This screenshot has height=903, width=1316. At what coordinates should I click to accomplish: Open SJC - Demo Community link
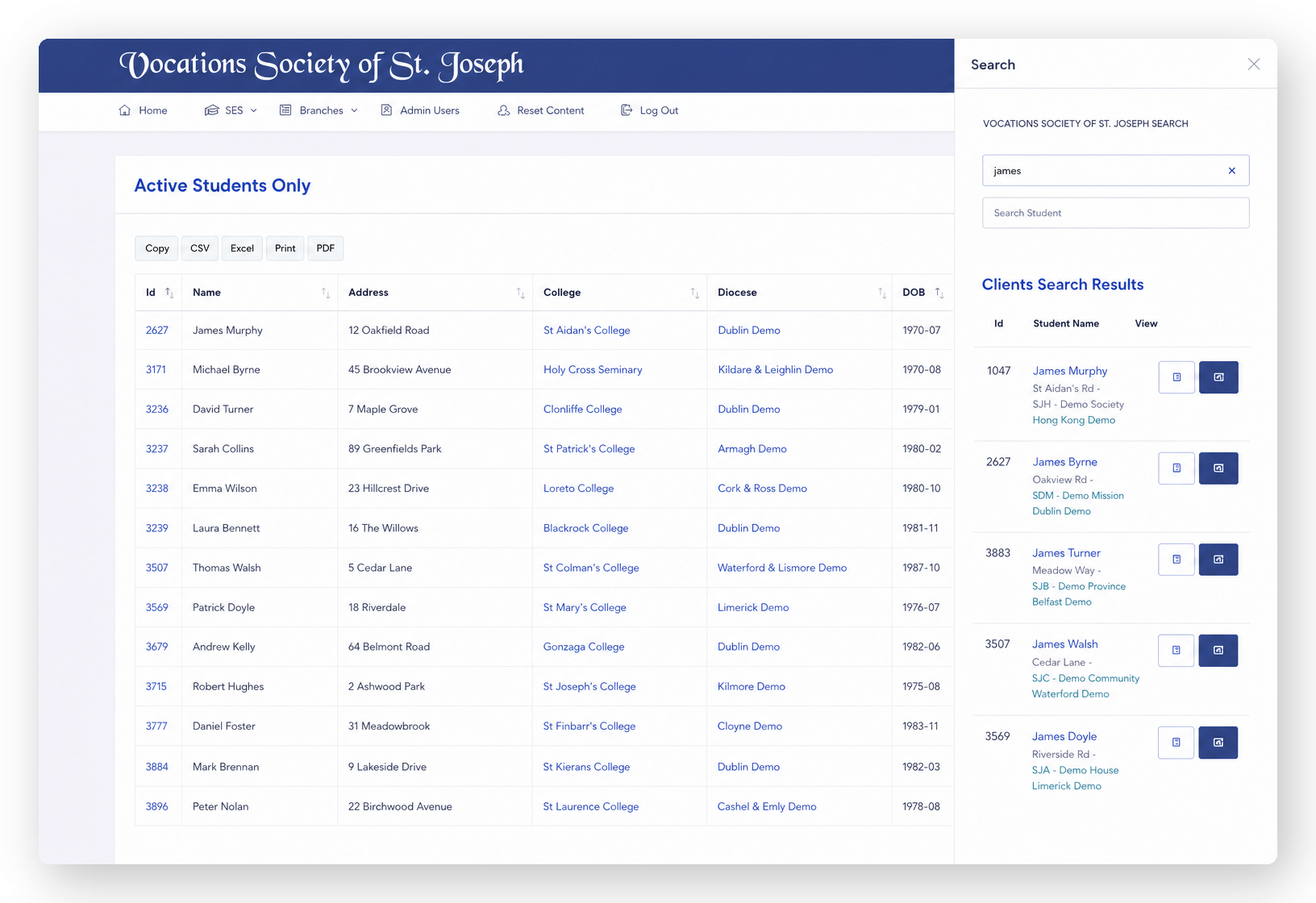tap(1086, 679)
